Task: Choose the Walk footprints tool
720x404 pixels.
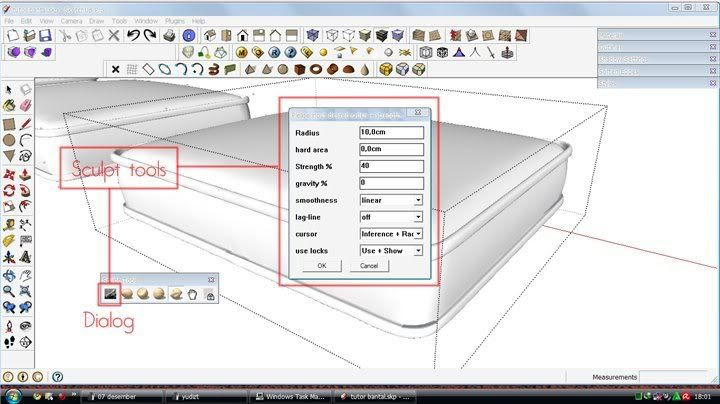Action: tap(9, 342)
